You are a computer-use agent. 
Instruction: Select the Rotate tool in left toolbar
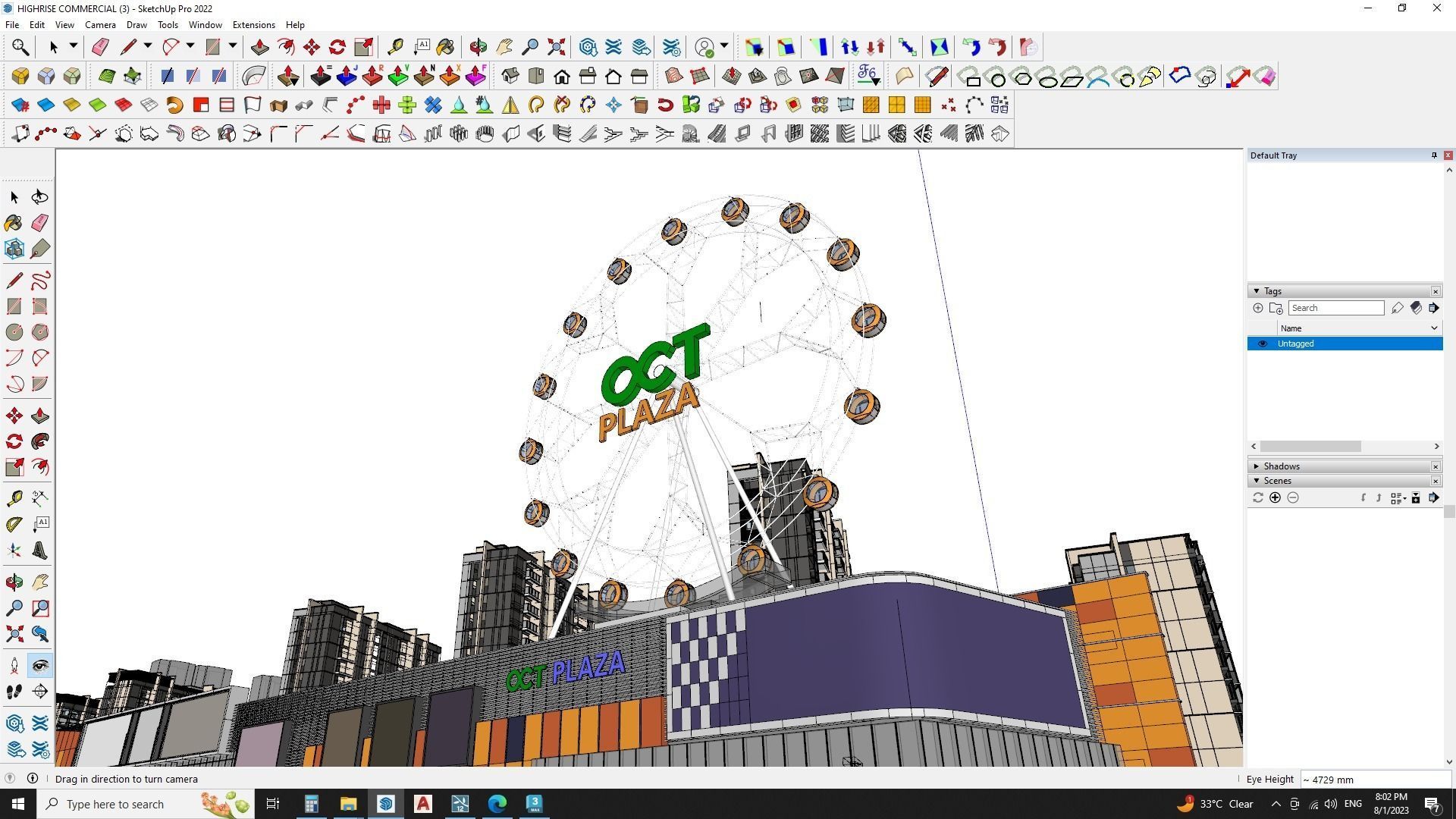coord(14,441)
